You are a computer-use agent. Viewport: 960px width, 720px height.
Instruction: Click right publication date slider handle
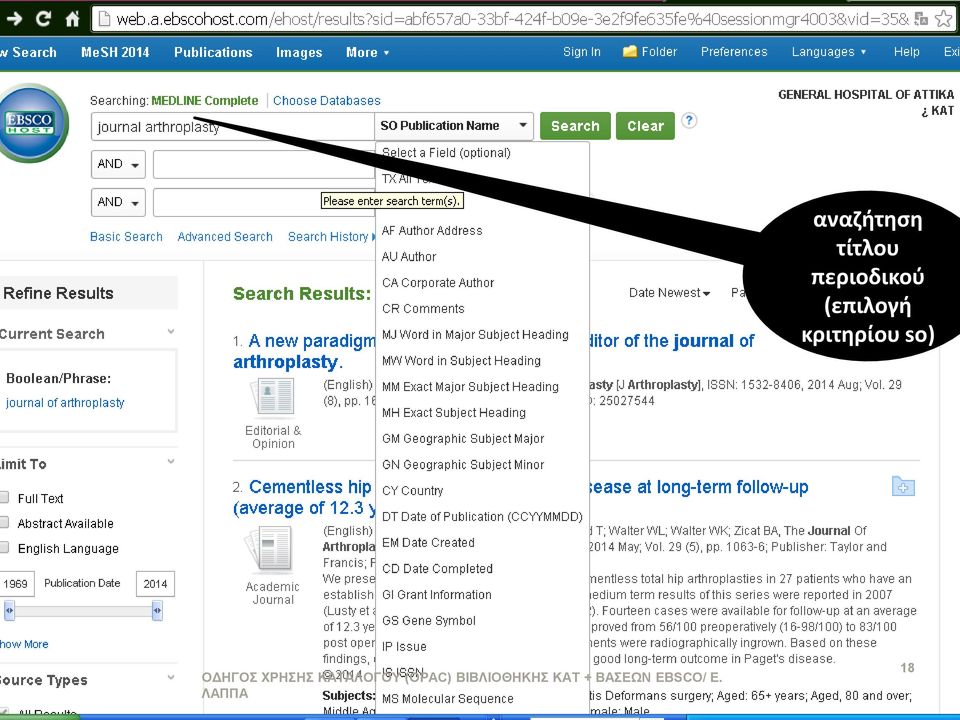click(157, 610)
